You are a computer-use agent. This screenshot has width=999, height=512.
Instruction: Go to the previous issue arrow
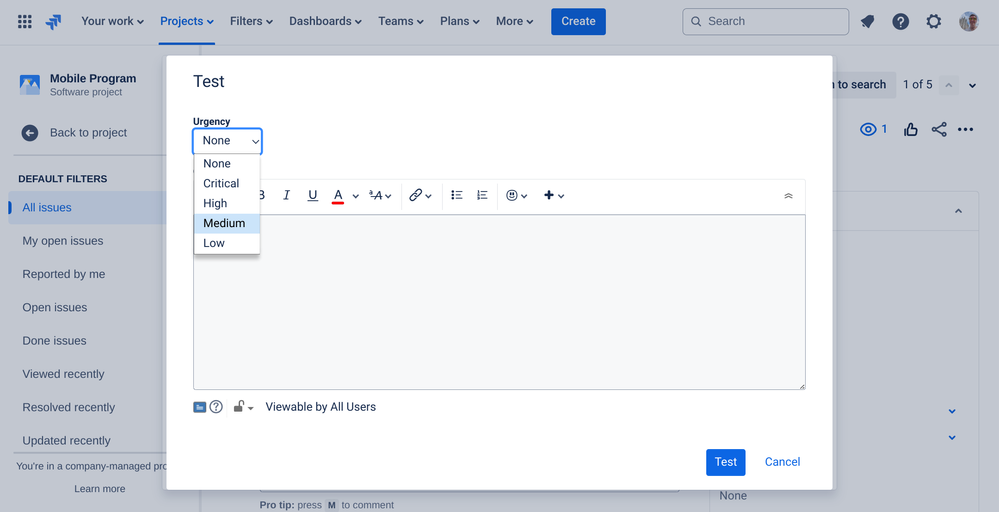pyautogui.click(x=949, y=85)
